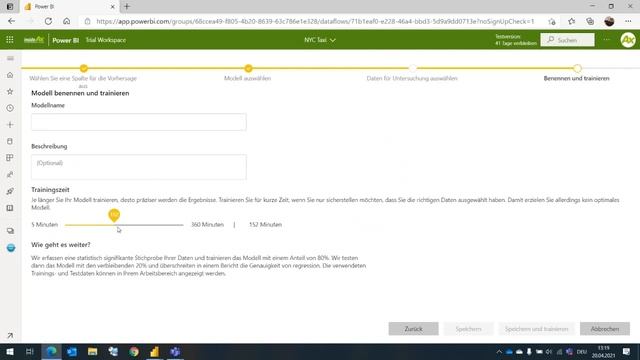
Task: Open Favorites star in the sidebar
Action: click(x=10, y=91)
